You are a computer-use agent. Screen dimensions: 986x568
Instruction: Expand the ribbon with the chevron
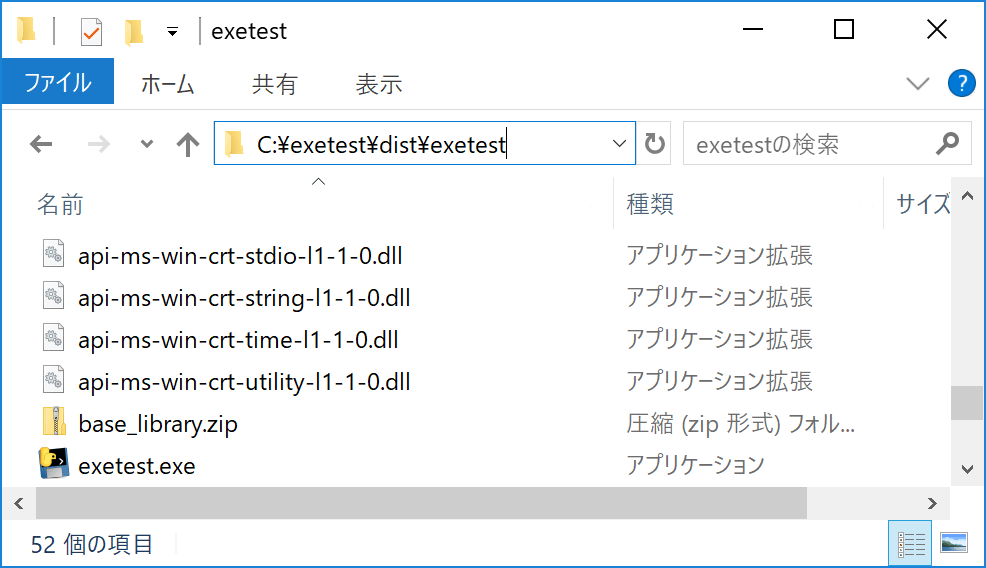(917, 84)
